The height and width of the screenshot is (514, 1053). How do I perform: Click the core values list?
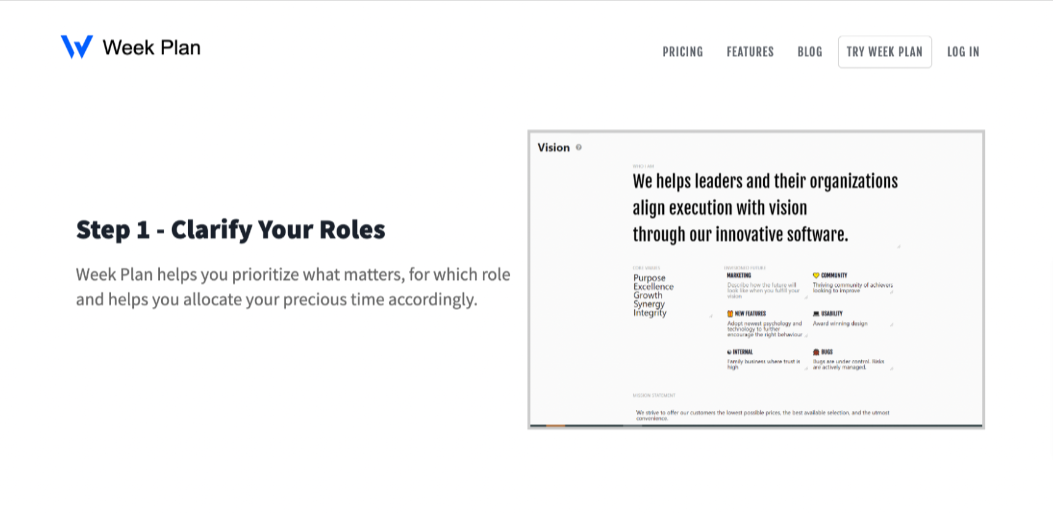pos(652,295)
